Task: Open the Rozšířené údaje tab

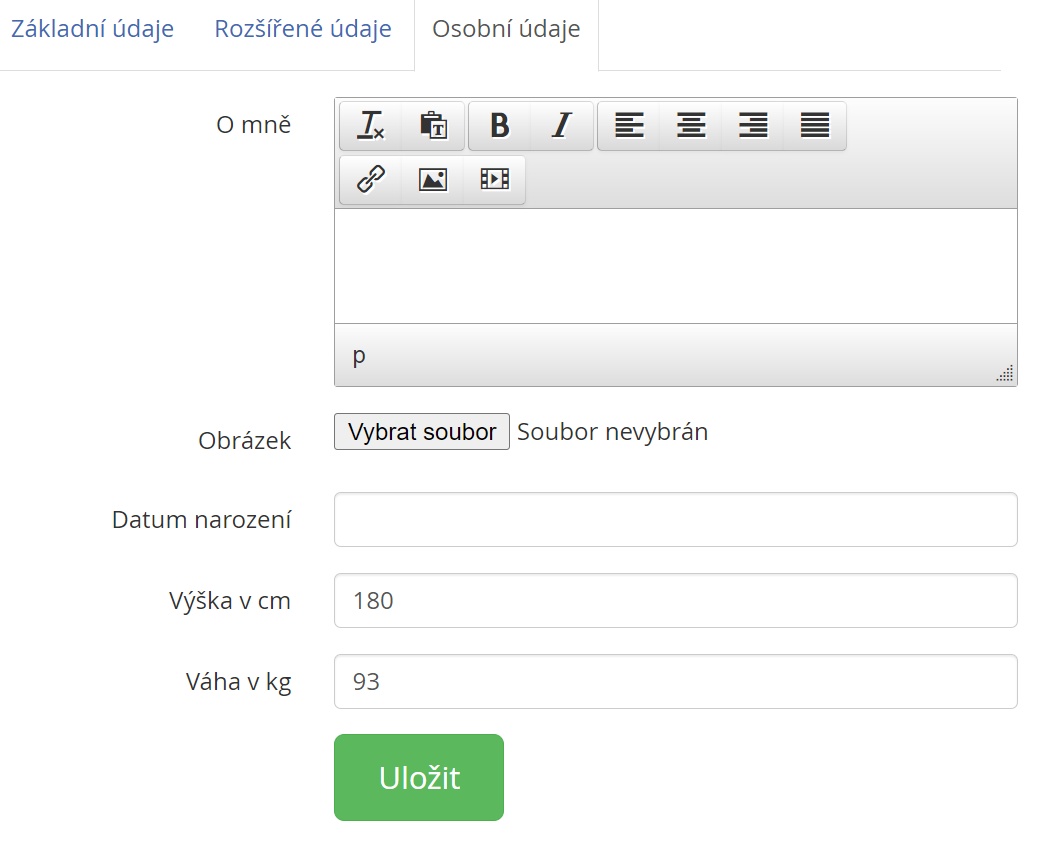Action: pyautogui.click(x=303, y=29)
